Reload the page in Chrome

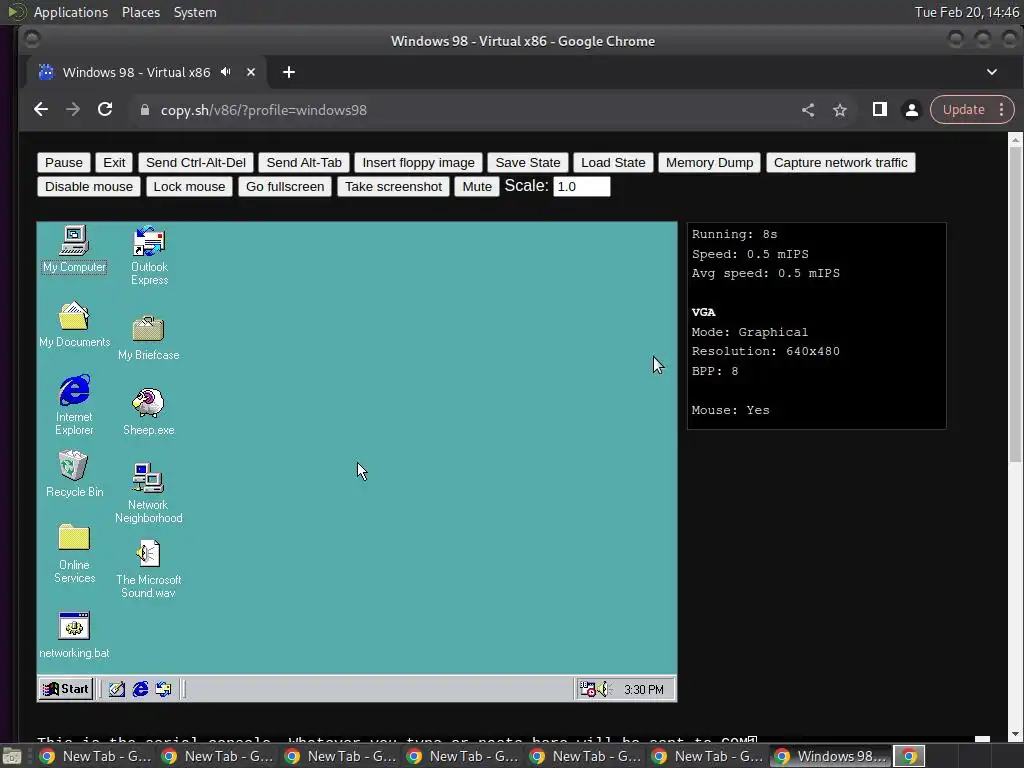point(105,110)
